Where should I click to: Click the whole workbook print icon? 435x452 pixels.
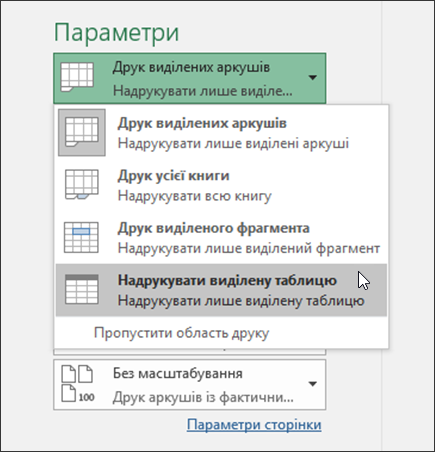pyautogui.click(x=82, y=184)
